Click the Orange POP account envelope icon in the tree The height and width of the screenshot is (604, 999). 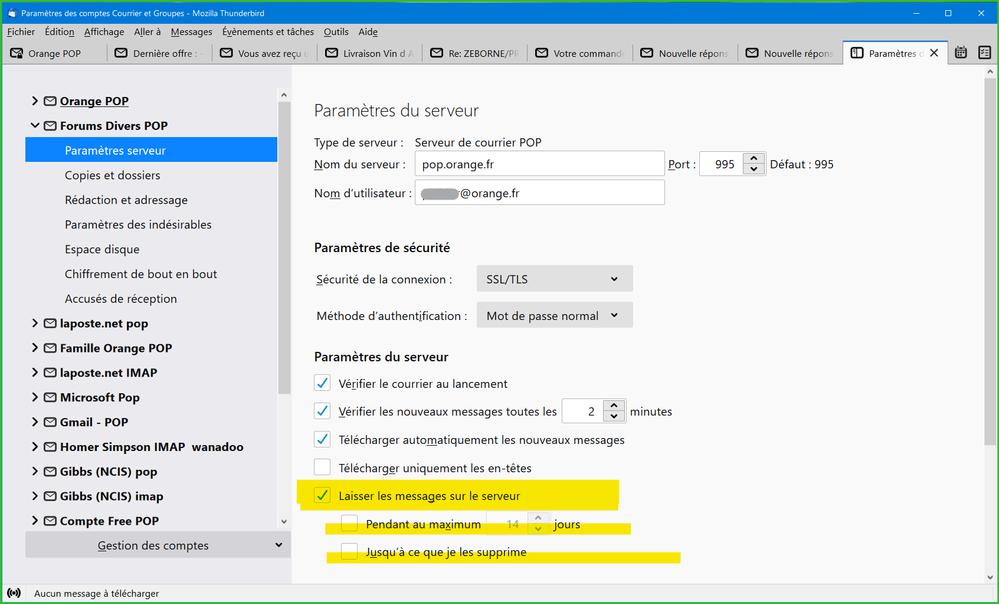[50, 101]
